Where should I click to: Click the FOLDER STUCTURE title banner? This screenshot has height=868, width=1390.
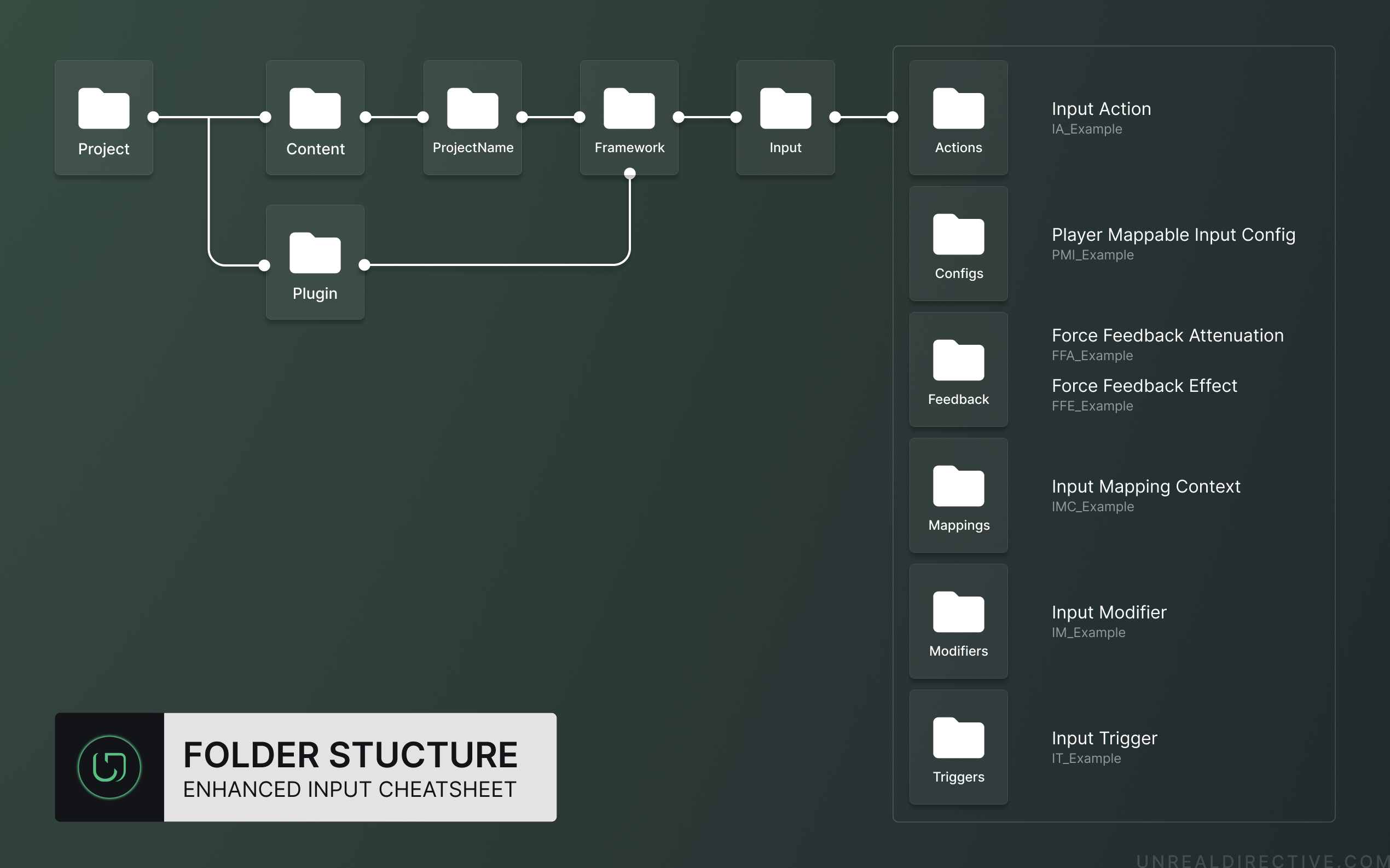(350, 754)
